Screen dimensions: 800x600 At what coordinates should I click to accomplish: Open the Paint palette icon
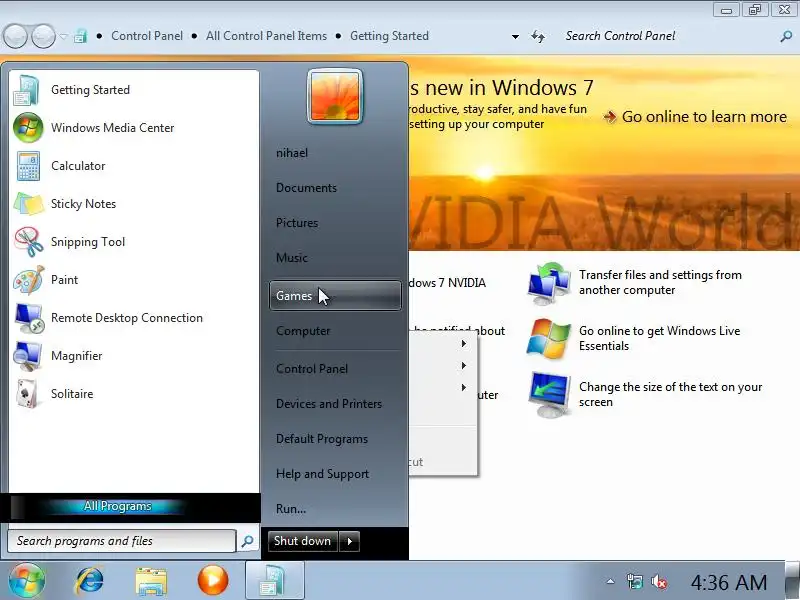(29, 280)
